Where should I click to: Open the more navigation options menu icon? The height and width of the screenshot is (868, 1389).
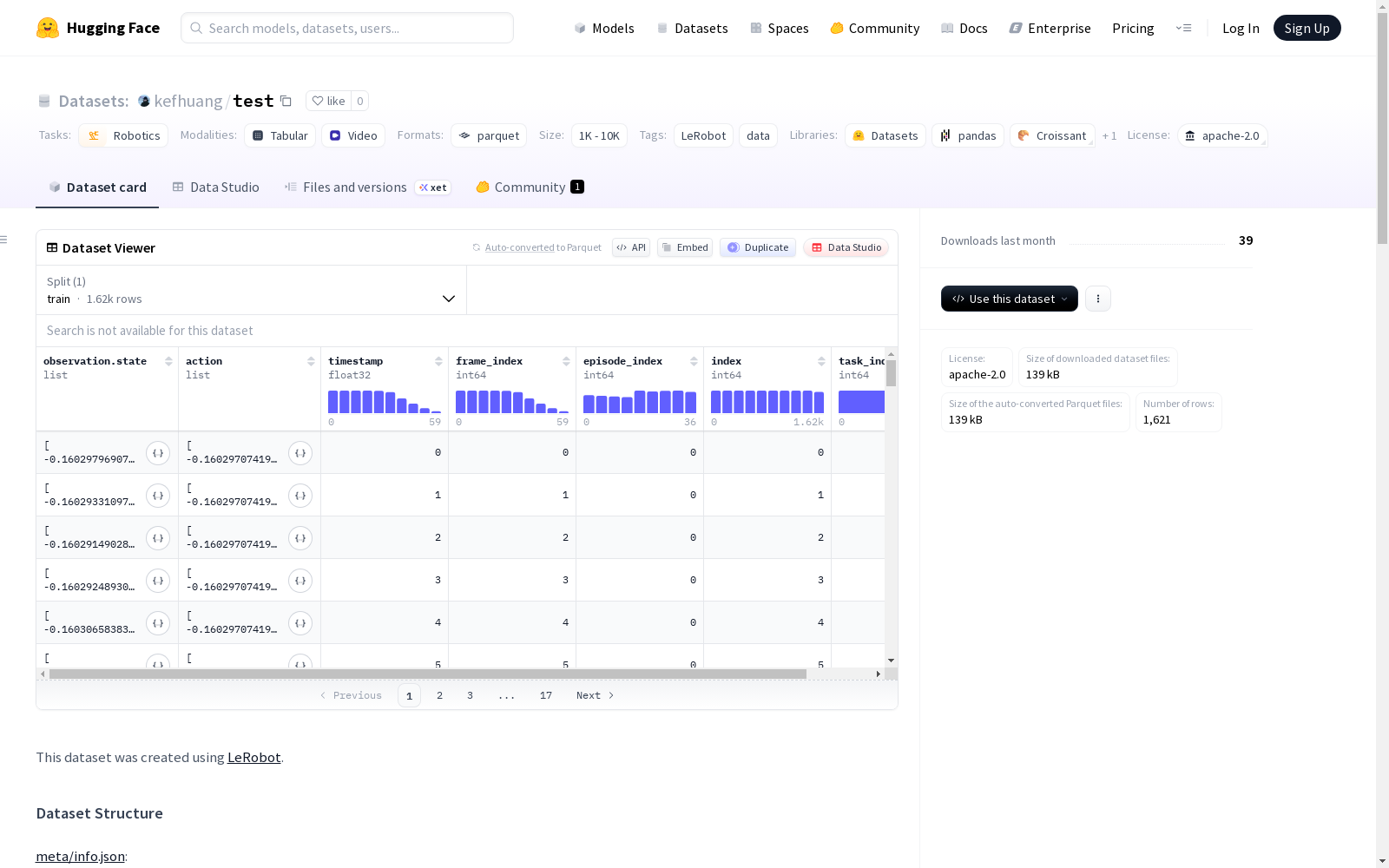click(x=1183, y=28)
